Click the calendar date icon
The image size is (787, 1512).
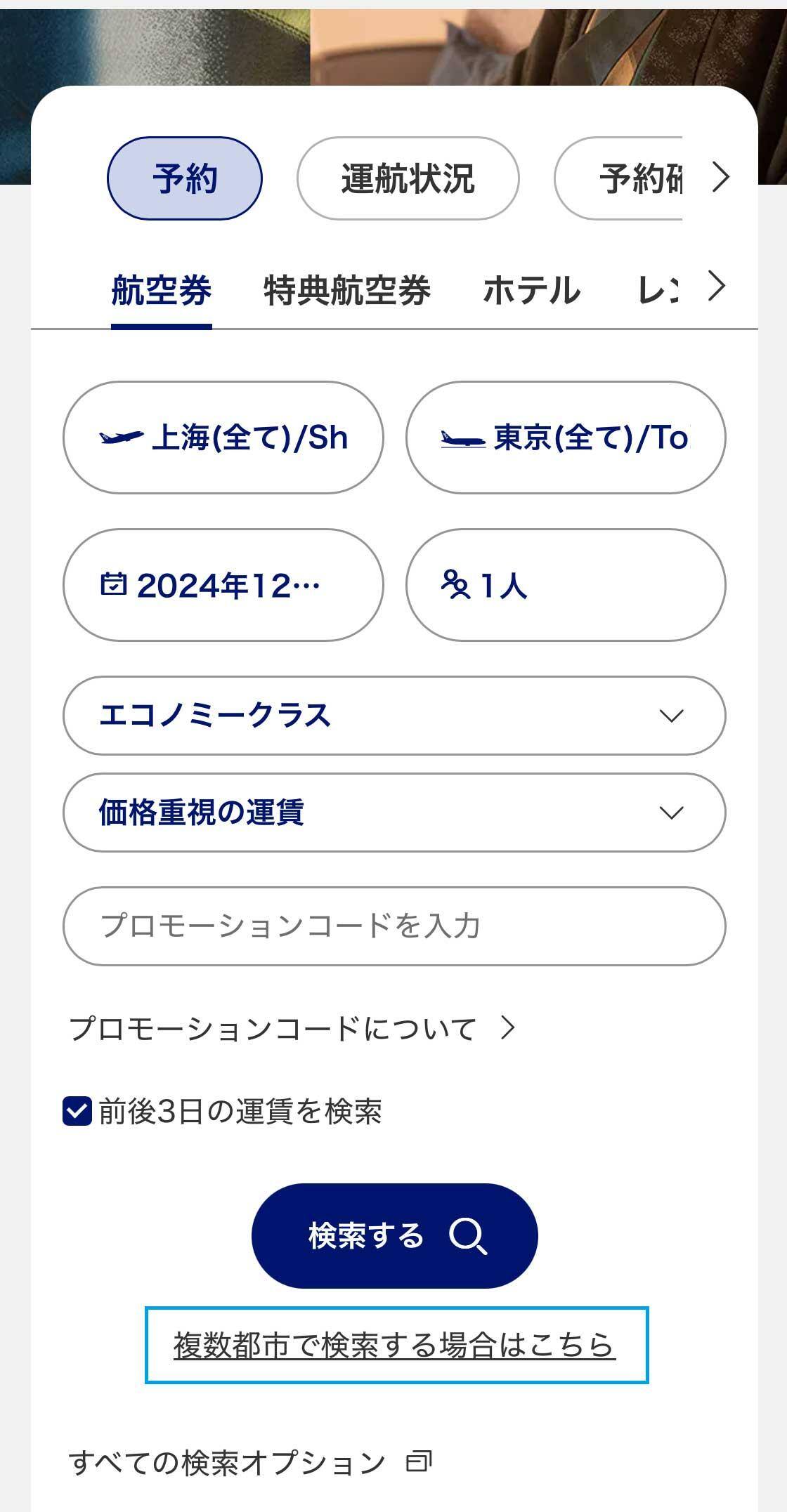(x=114, y=584)
